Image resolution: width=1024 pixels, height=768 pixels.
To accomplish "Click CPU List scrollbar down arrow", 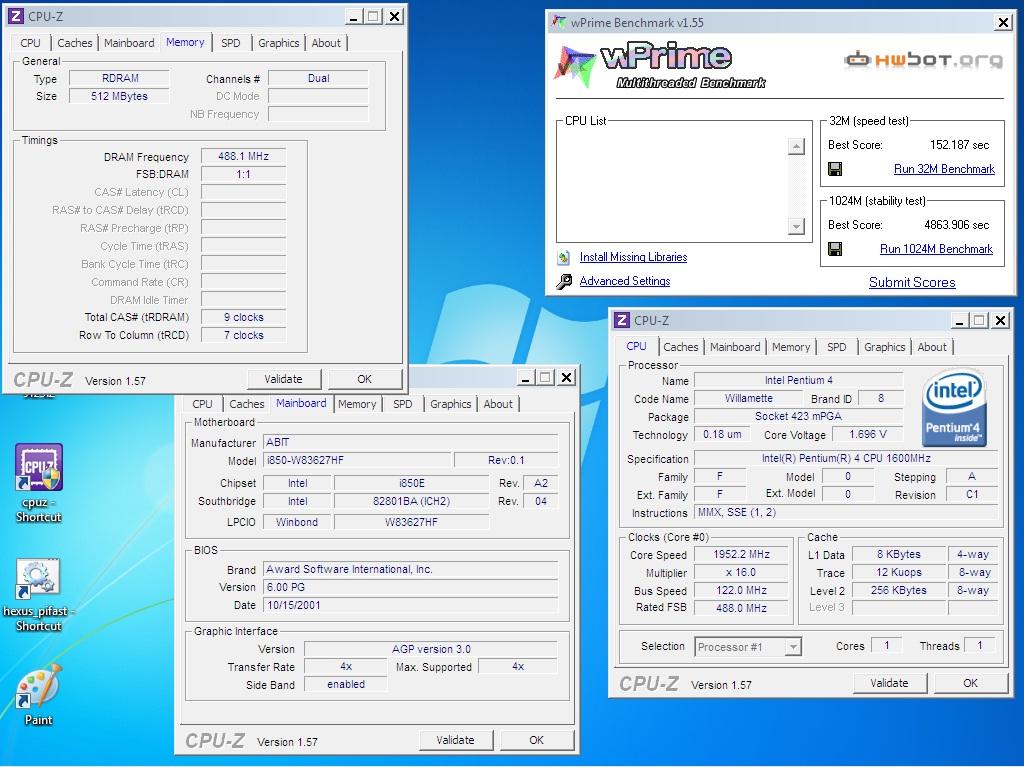I will click(796, 227).
